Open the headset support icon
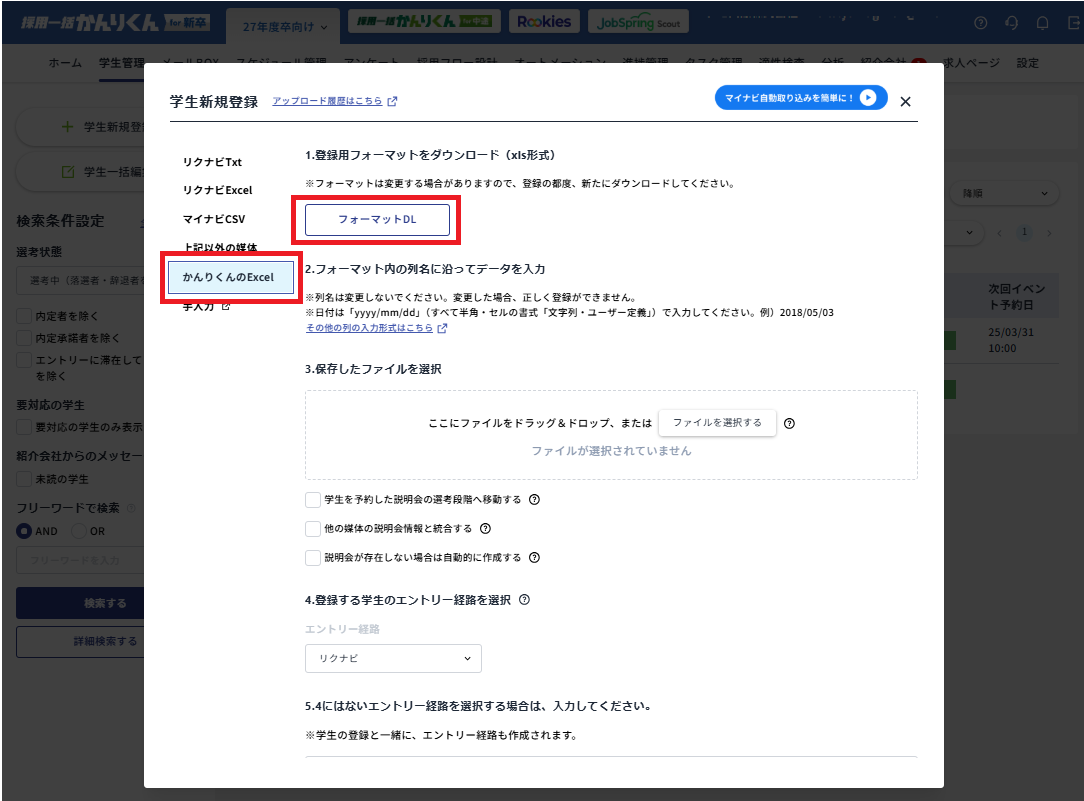The image size is (1084, 801). (x=1011, y=22)
